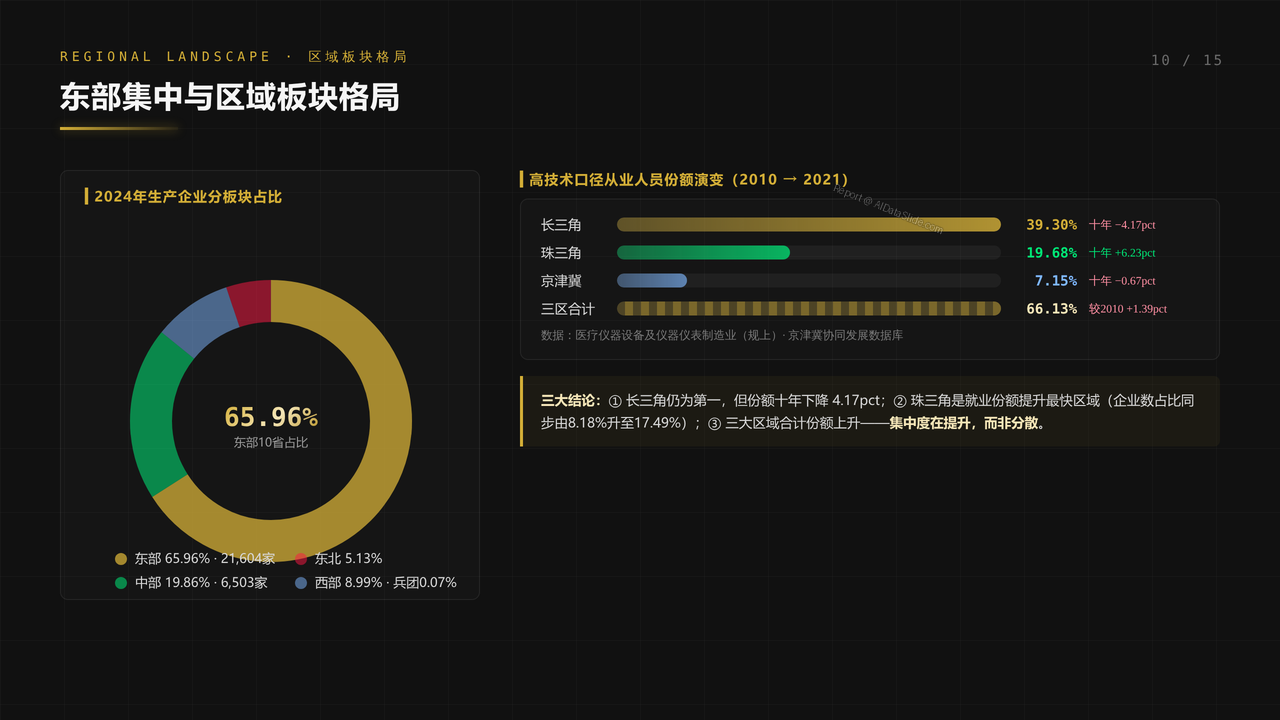This screenshot has height=720, width=1280.
Task: Click the 京津冀 row label
Action: (561, 281)
